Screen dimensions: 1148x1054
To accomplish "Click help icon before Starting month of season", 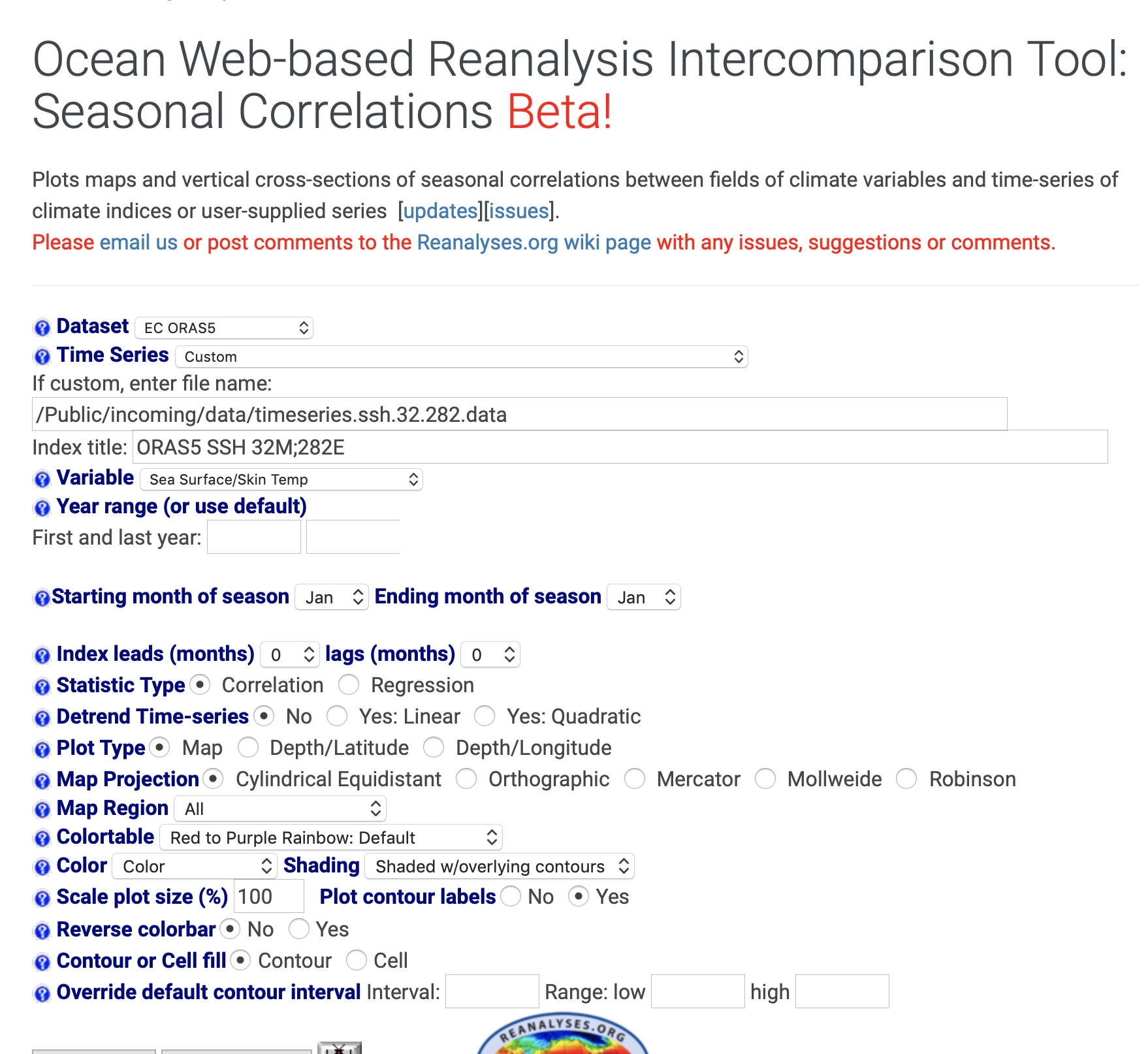I will [x=42, y=598].
